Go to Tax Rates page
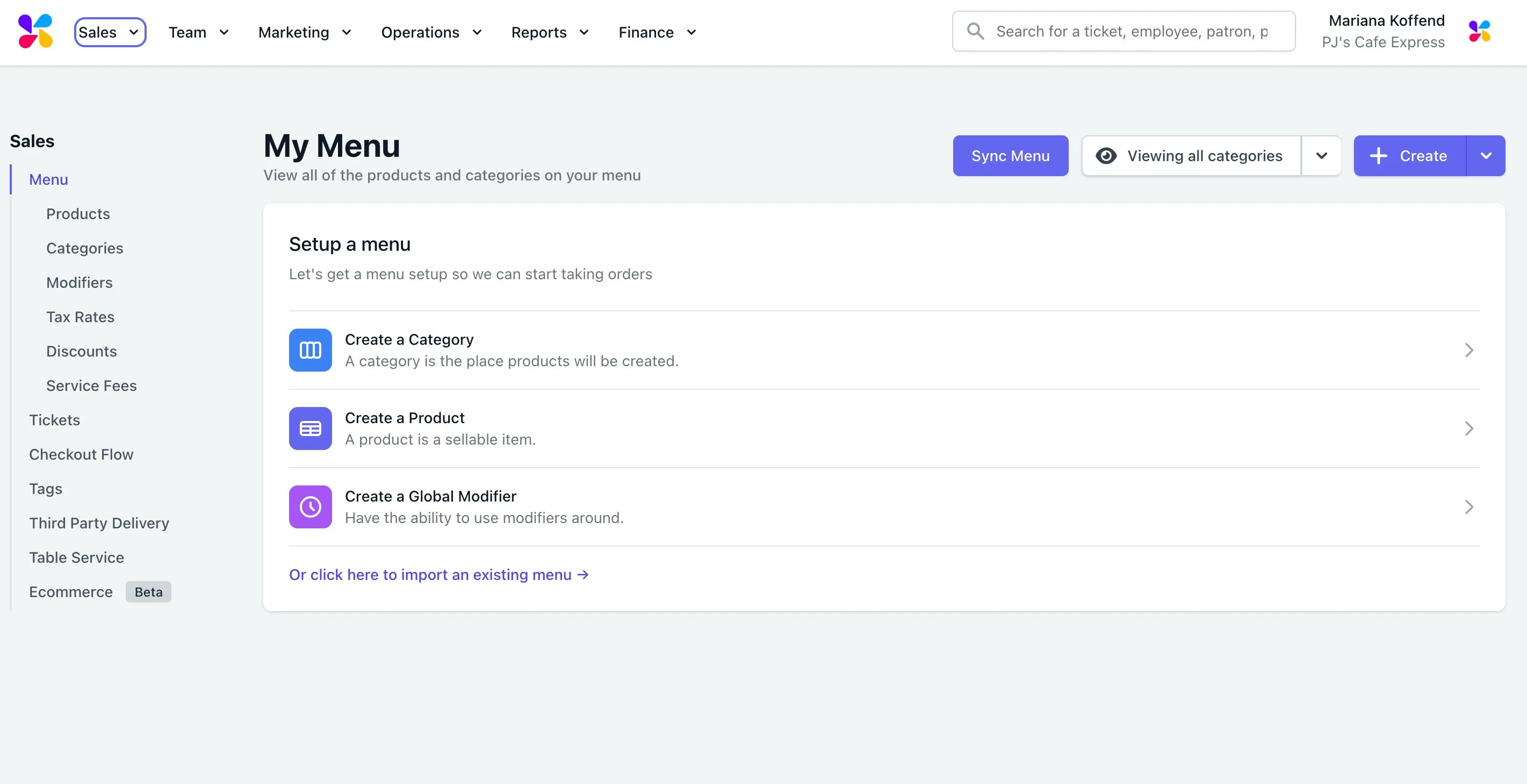Viewport: 1527px width, 784px height. tap(81, 317)
